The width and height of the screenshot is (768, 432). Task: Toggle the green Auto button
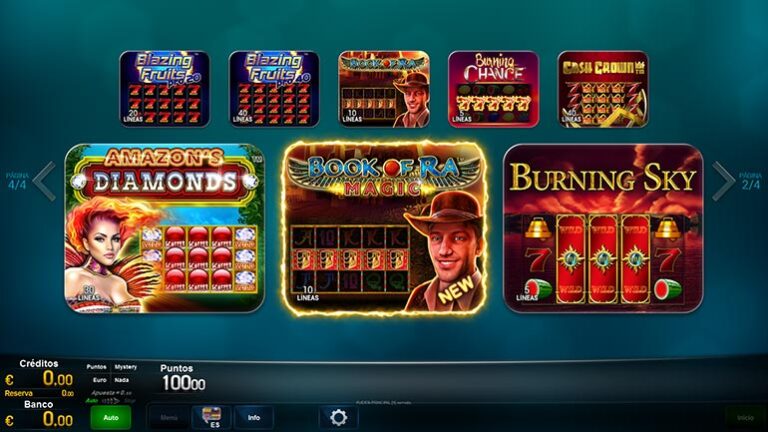click(111, 417)
